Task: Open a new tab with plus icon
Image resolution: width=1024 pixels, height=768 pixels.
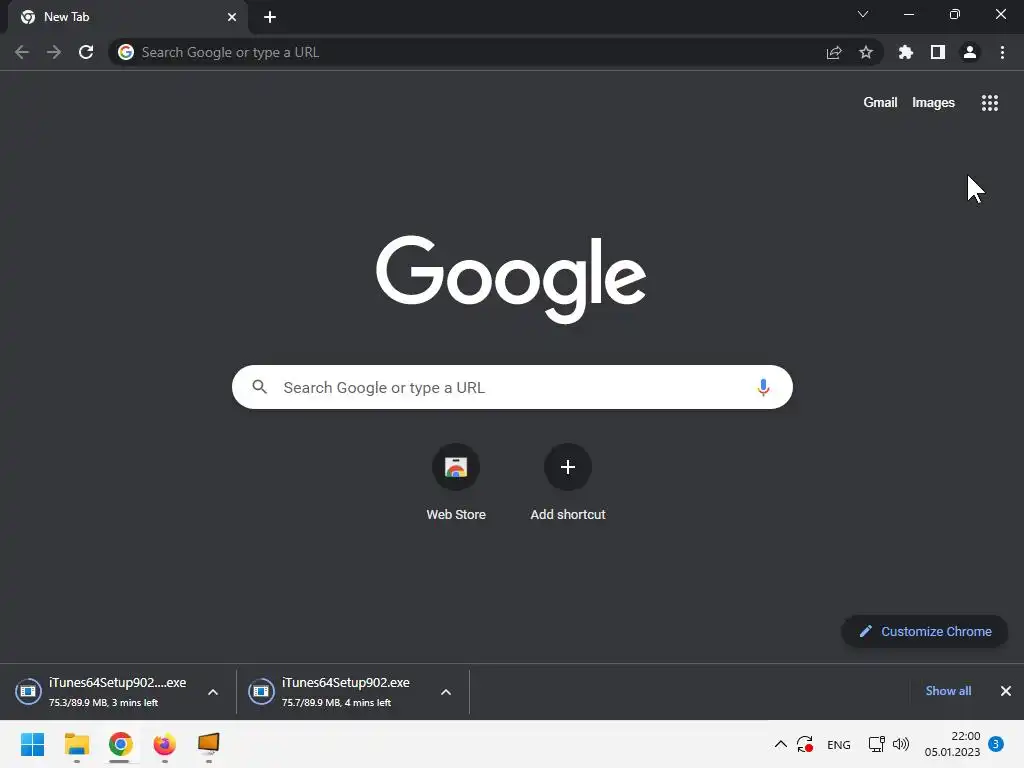Action: pos(270,17)
